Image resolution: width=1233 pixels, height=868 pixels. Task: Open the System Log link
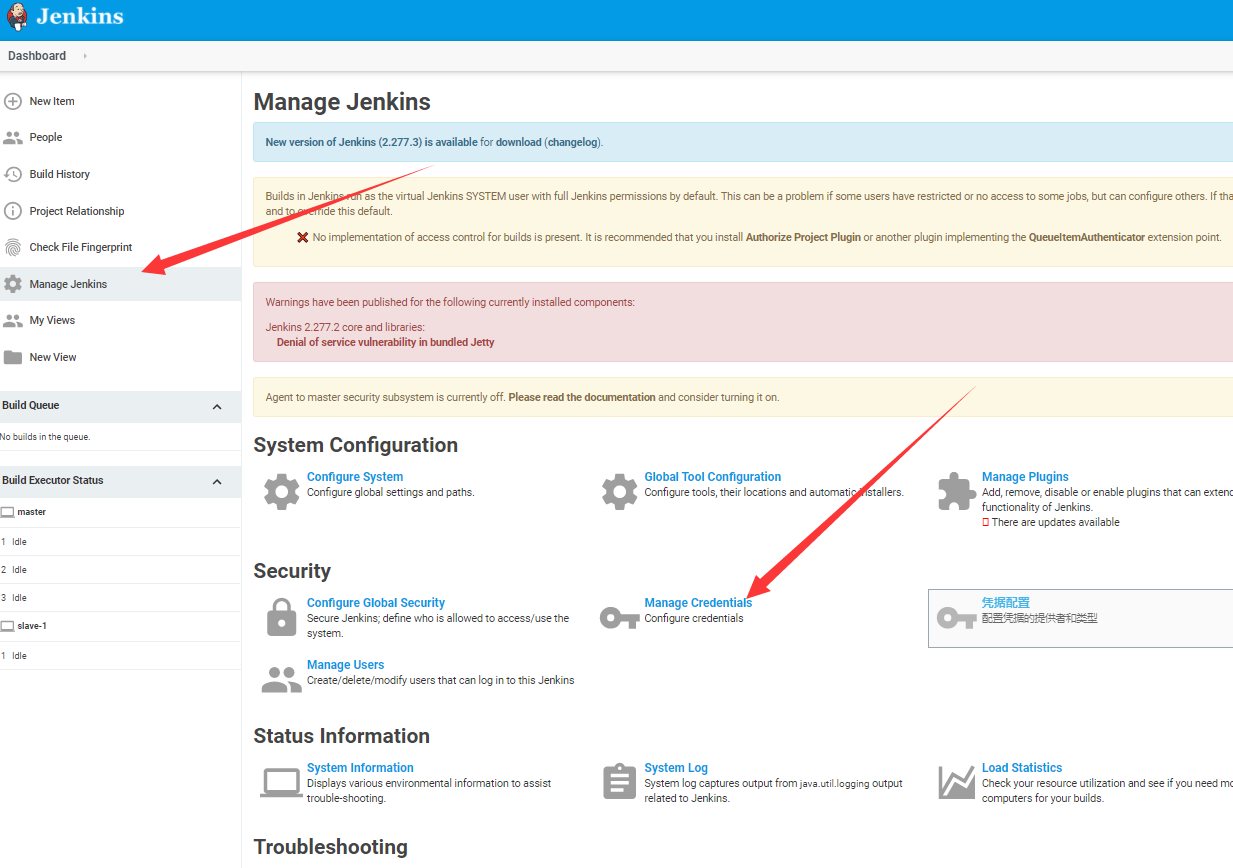tap(676, 768)
